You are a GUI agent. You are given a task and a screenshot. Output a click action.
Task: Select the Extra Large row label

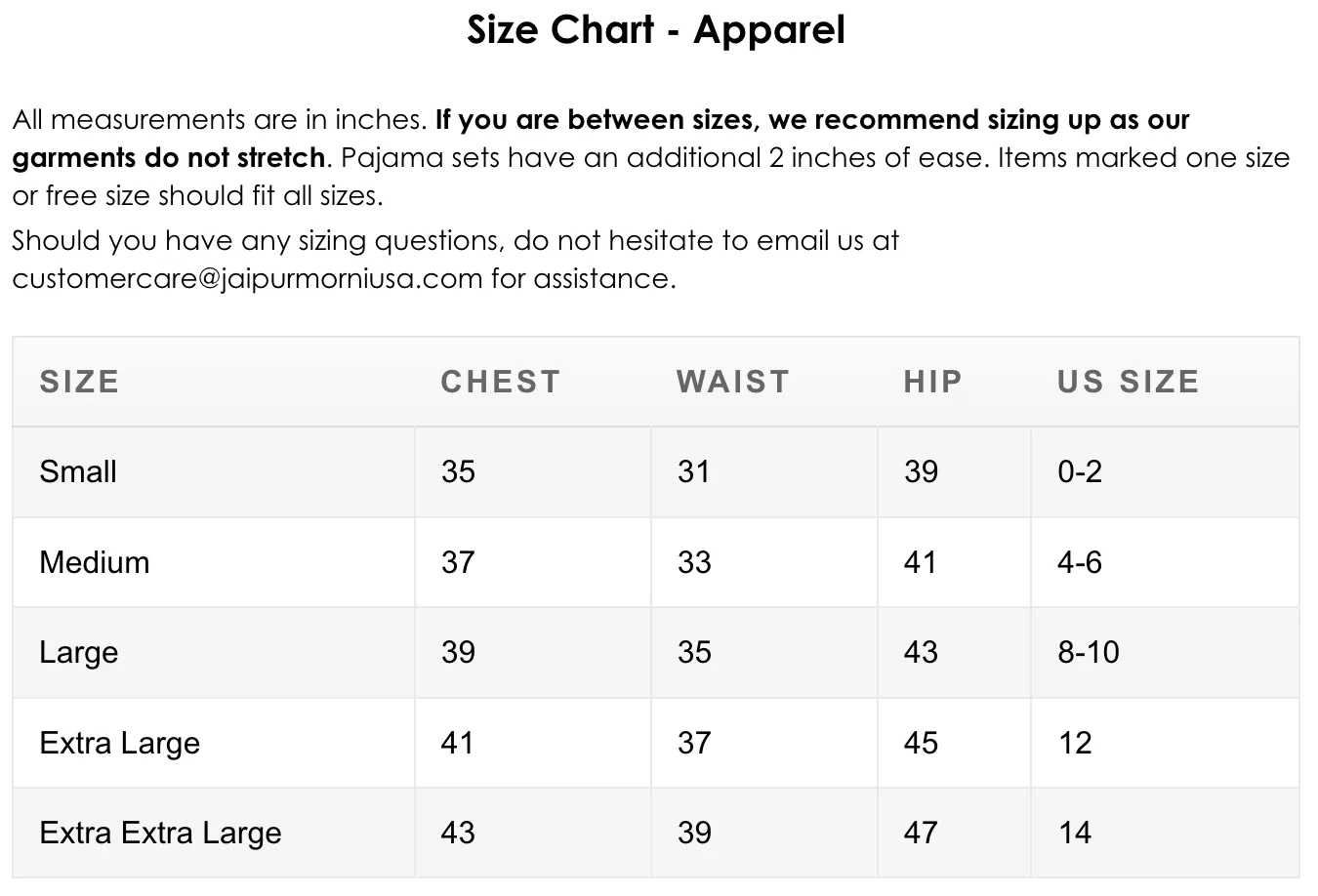120,744
